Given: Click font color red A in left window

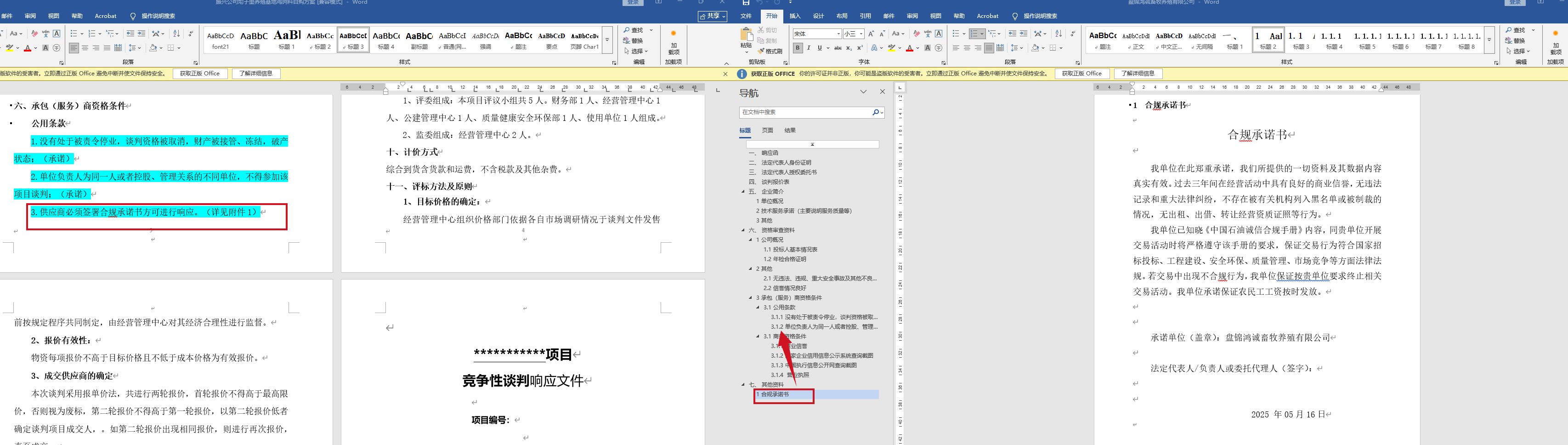Looking at the screenshot, I should point(28,48).
